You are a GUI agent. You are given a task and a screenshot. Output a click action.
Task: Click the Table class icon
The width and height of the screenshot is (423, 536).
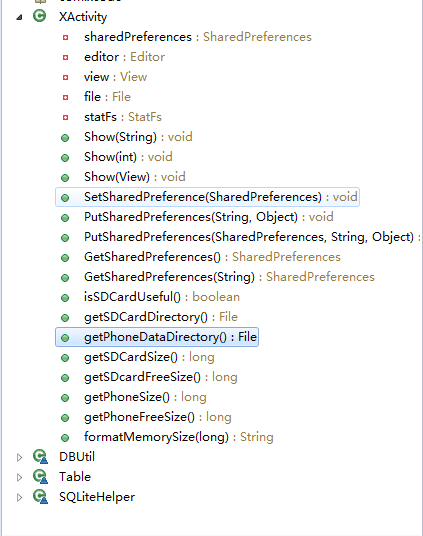[x=40, y=477]
